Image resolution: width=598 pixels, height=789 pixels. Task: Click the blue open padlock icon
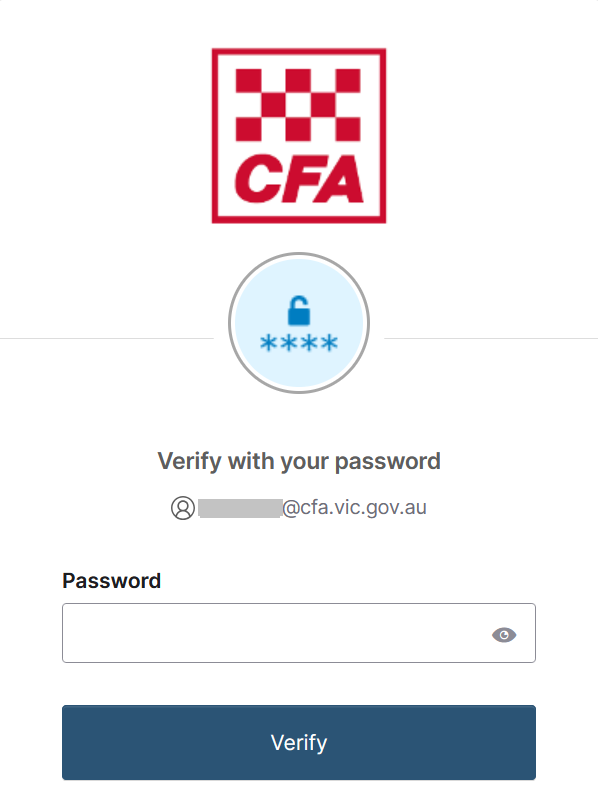click(298, 310)
